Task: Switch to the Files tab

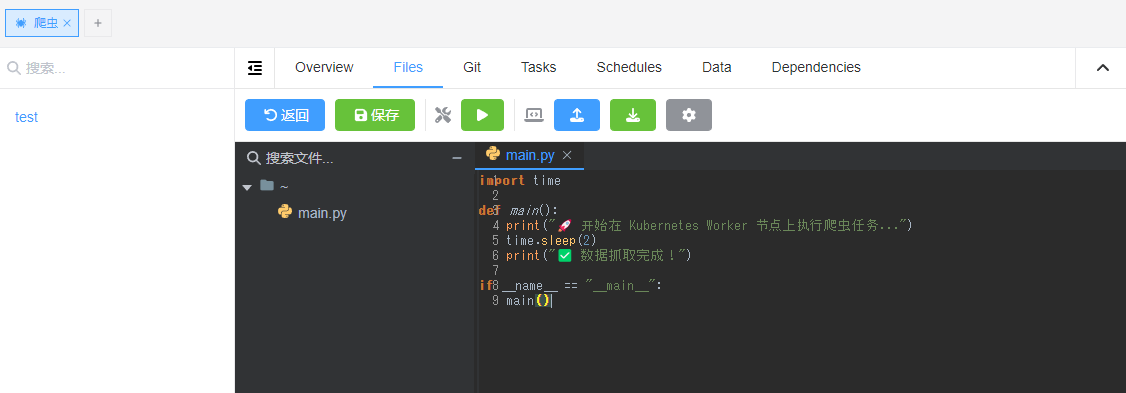Action: tap(408, 68)
